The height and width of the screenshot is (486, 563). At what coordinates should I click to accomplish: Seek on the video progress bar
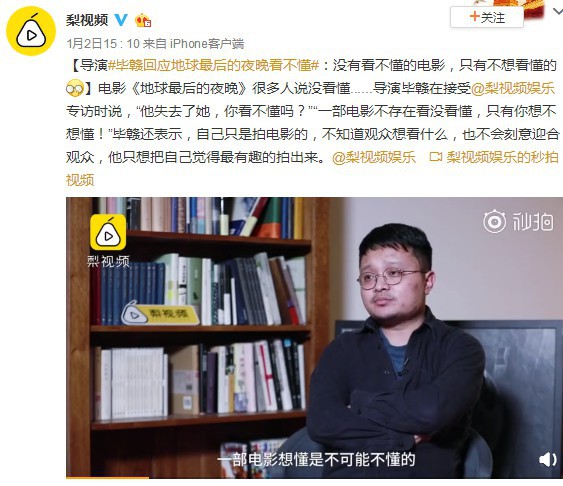(x=315, y=478)
